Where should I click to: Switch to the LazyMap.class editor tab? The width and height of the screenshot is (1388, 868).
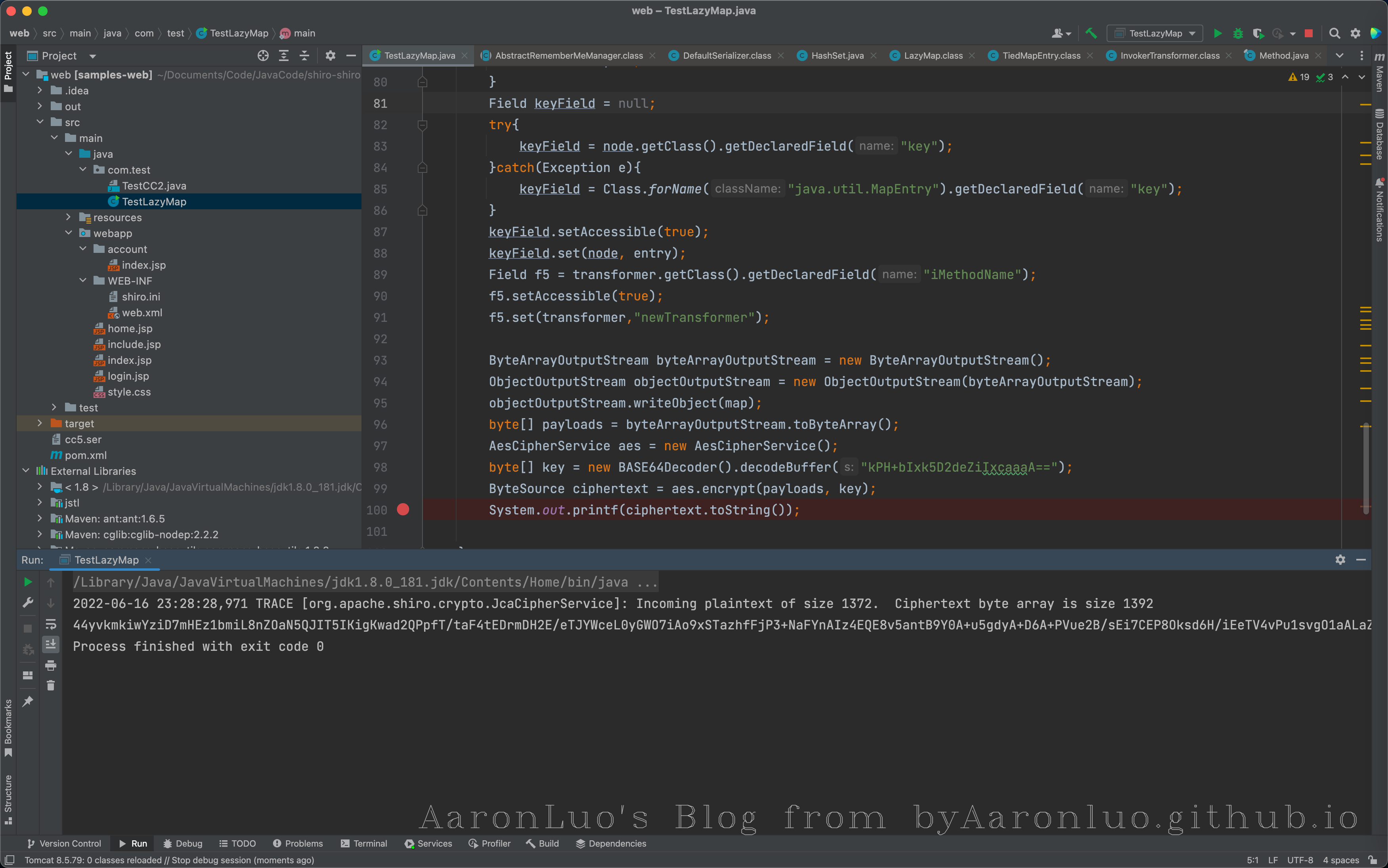[x=932, y=55]
